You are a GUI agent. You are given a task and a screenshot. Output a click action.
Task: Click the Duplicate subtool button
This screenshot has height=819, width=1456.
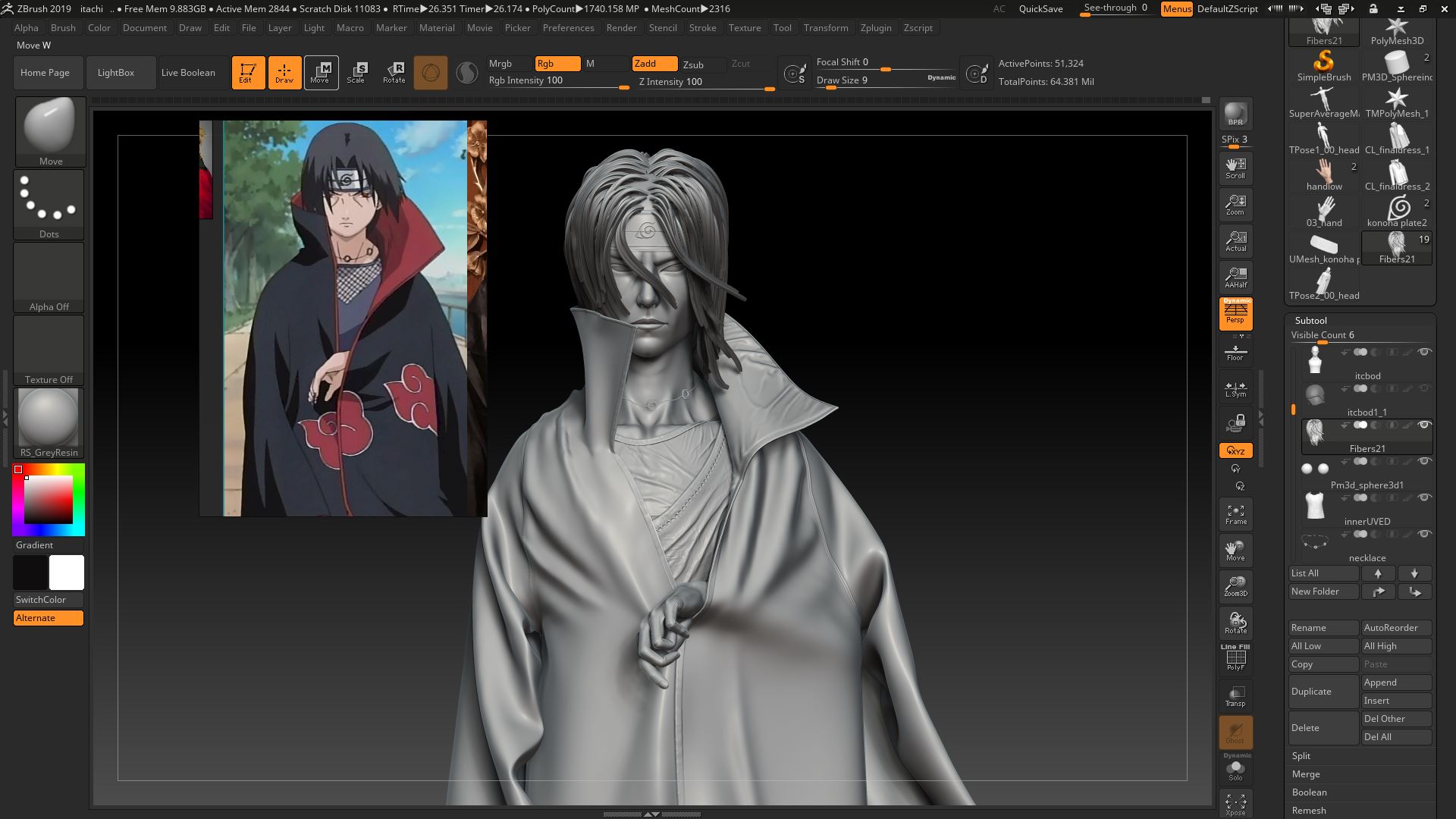(1323, 692)
